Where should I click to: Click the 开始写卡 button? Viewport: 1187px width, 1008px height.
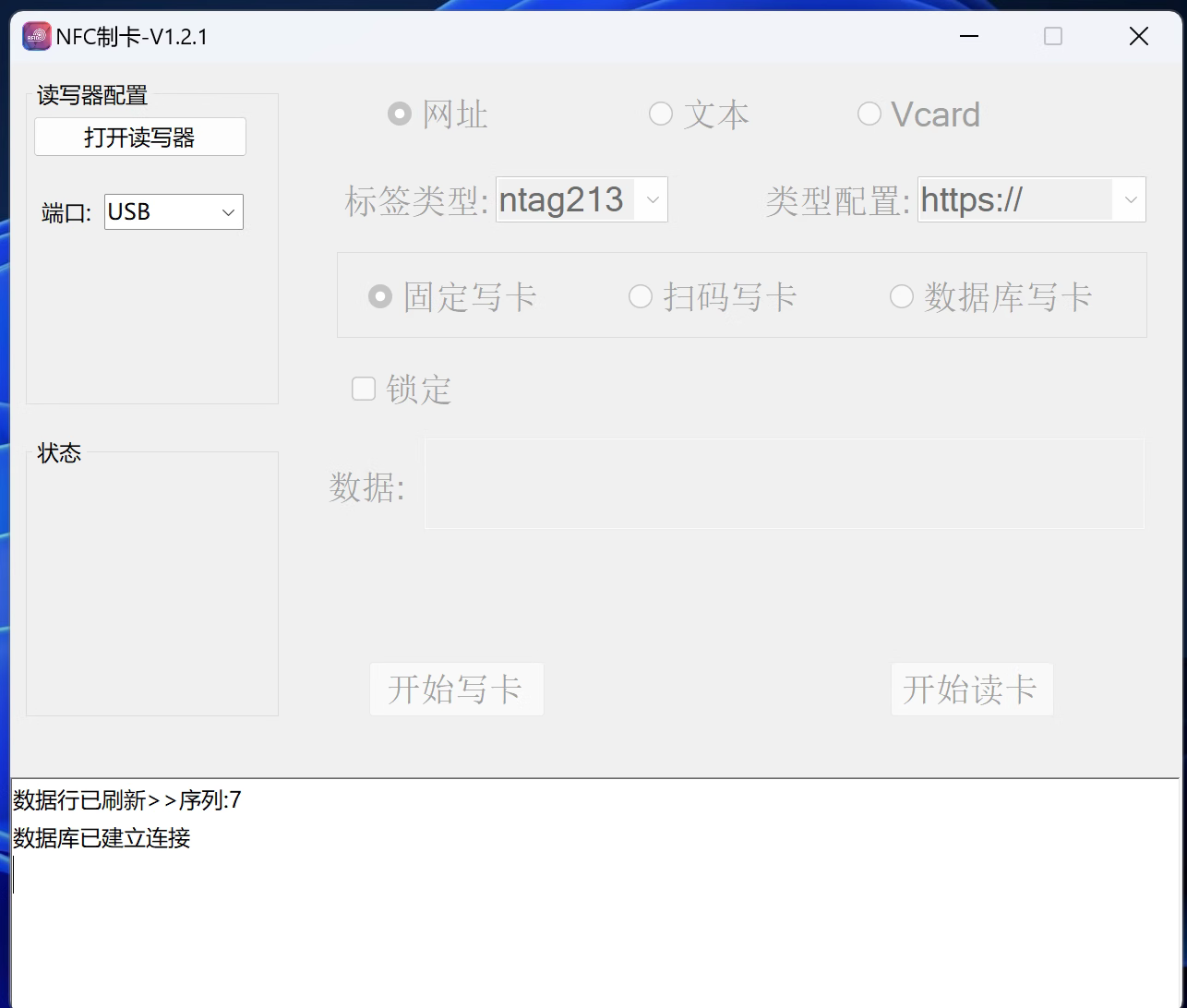tap(456, 690)
